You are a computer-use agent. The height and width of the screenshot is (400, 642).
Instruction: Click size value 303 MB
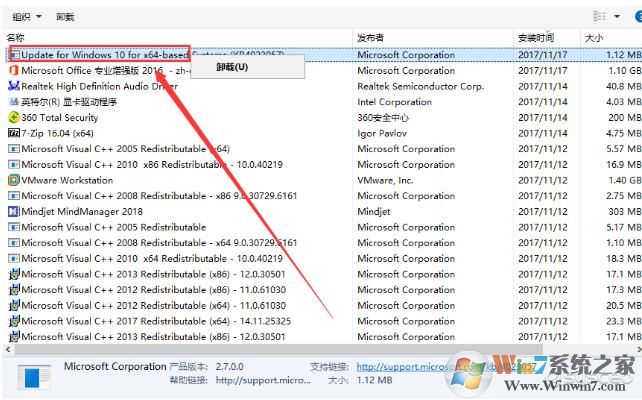[624, 212]
